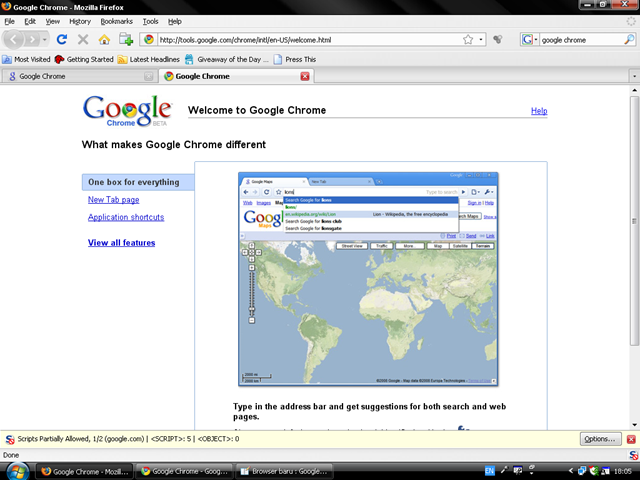Click the 'New Tab page' link
This screenshot has height=480, width=640.
coord(113,200)
